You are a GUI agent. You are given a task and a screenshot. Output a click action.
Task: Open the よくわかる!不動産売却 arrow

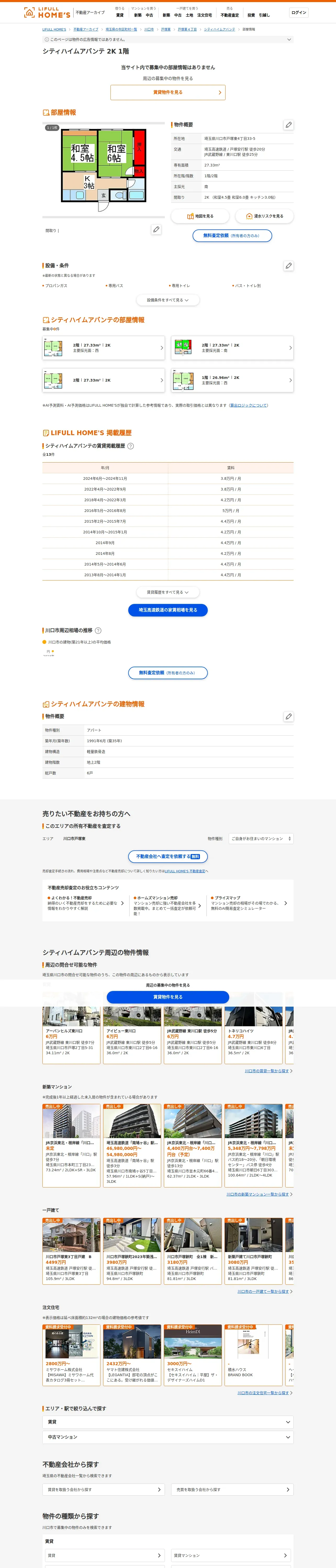point(122,903)
